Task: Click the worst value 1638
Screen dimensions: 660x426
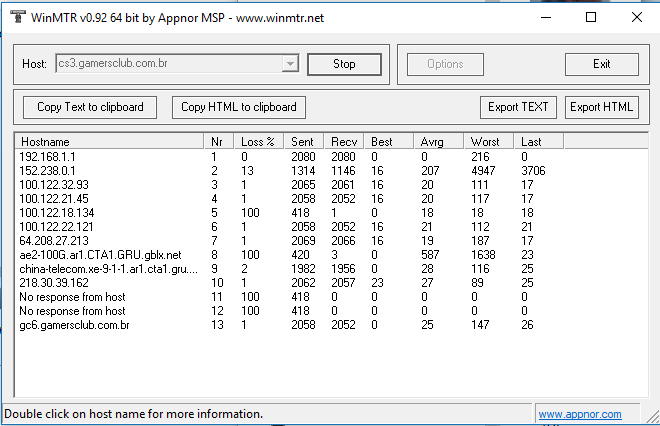Action: click(483, 255)
